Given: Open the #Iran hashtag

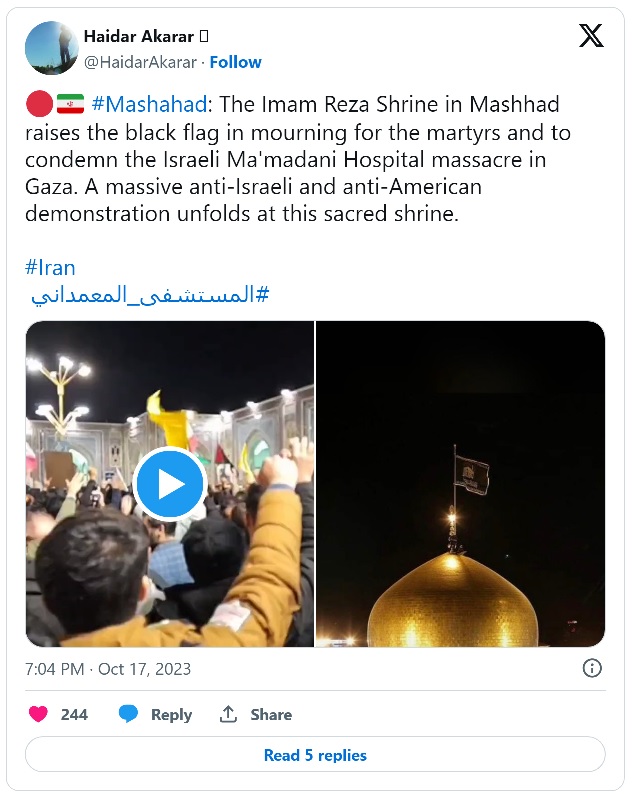Looking at the screenshot, I should [x=50, y=268].
